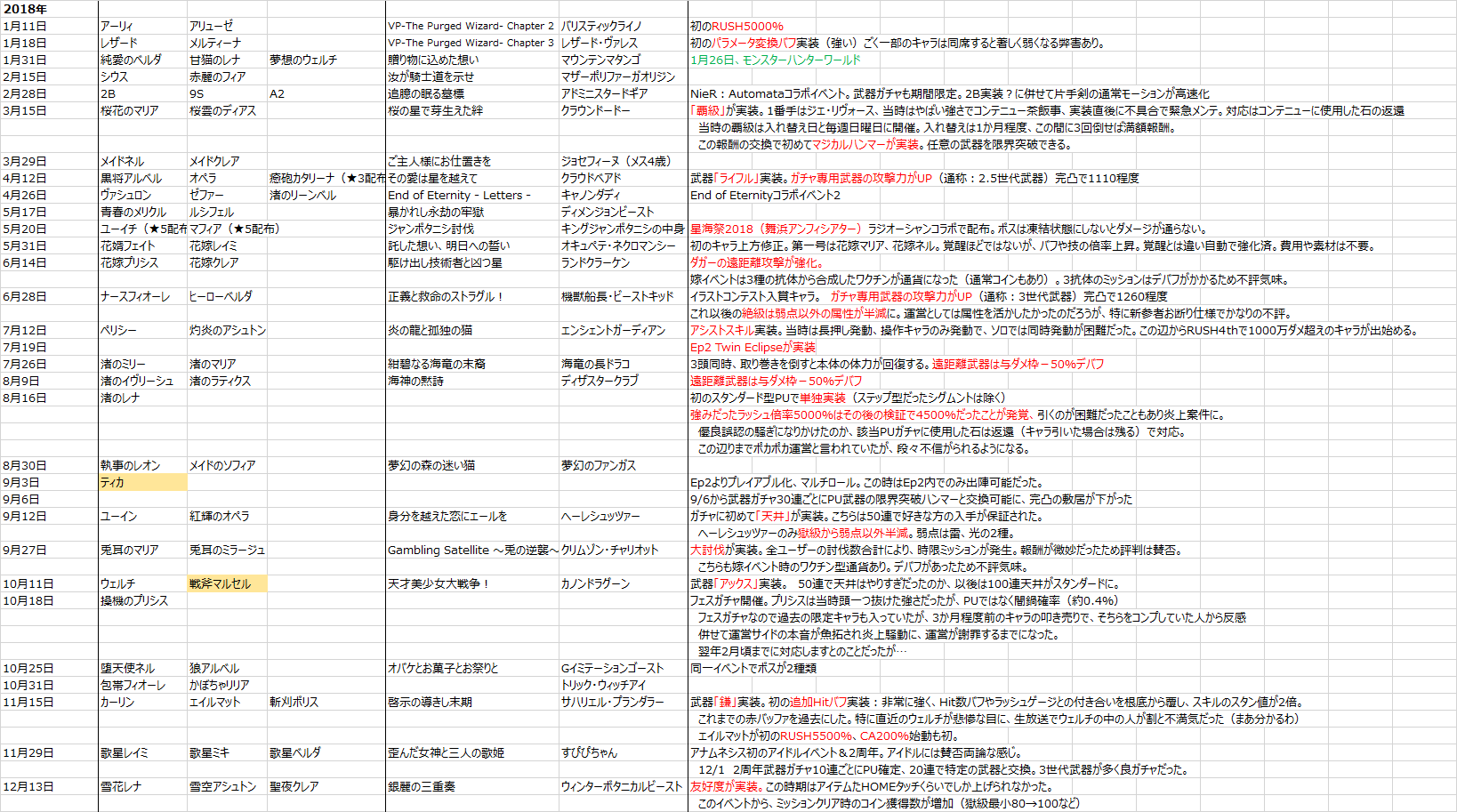Click the ヘーレシュッツァー boss cell
This screenshot has height=812, width=1457.
[623, 516]
